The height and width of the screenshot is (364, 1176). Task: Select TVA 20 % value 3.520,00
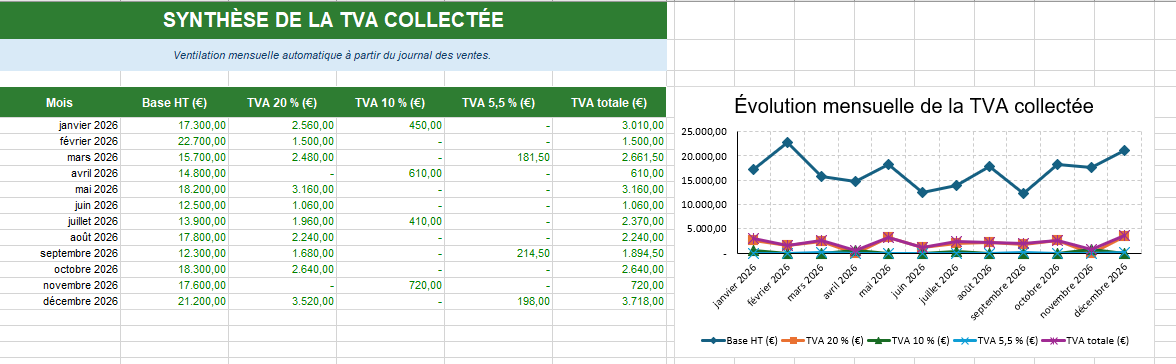(x=282, y=301)
